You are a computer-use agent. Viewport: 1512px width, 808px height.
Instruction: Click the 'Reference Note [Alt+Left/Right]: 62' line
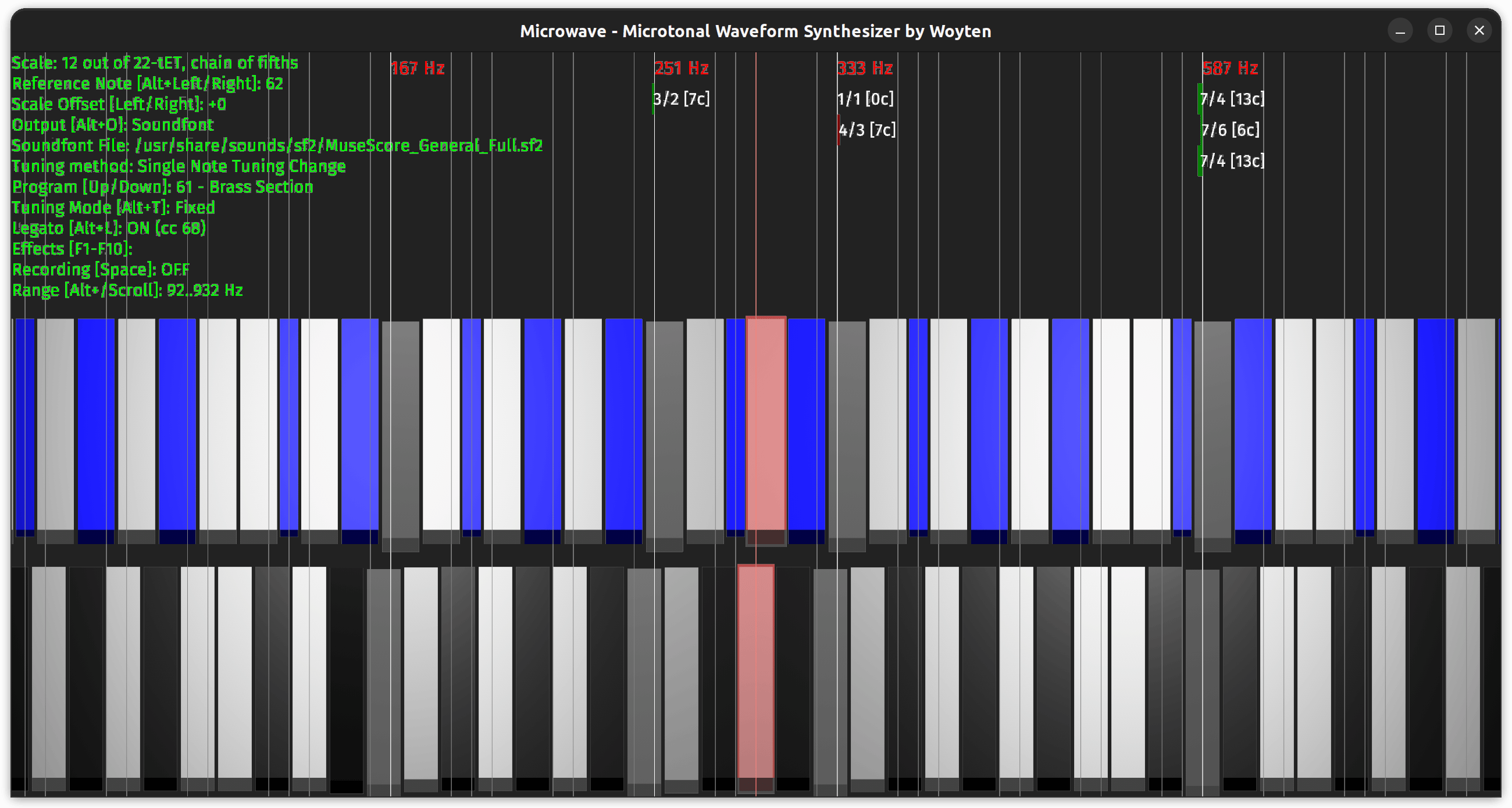click(148, 83)
